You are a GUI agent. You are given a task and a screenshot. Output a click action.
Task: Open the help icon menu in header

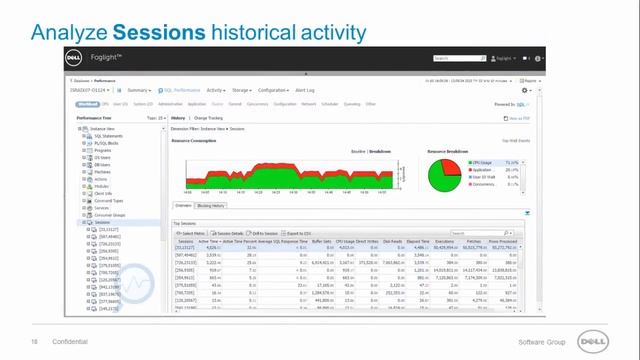tap(538, 58)
